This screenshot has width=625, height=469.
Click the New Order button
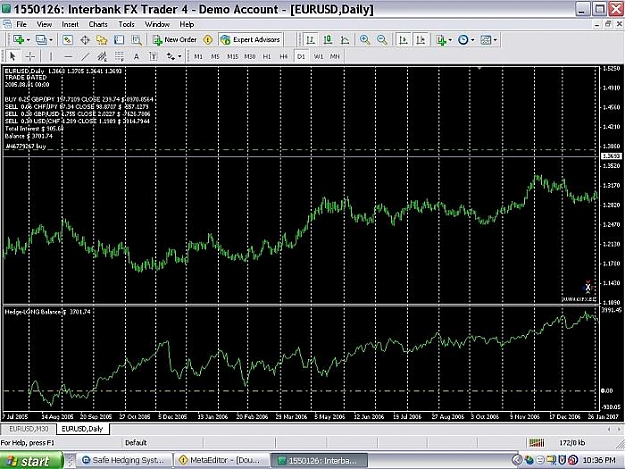tap(175, 40)
